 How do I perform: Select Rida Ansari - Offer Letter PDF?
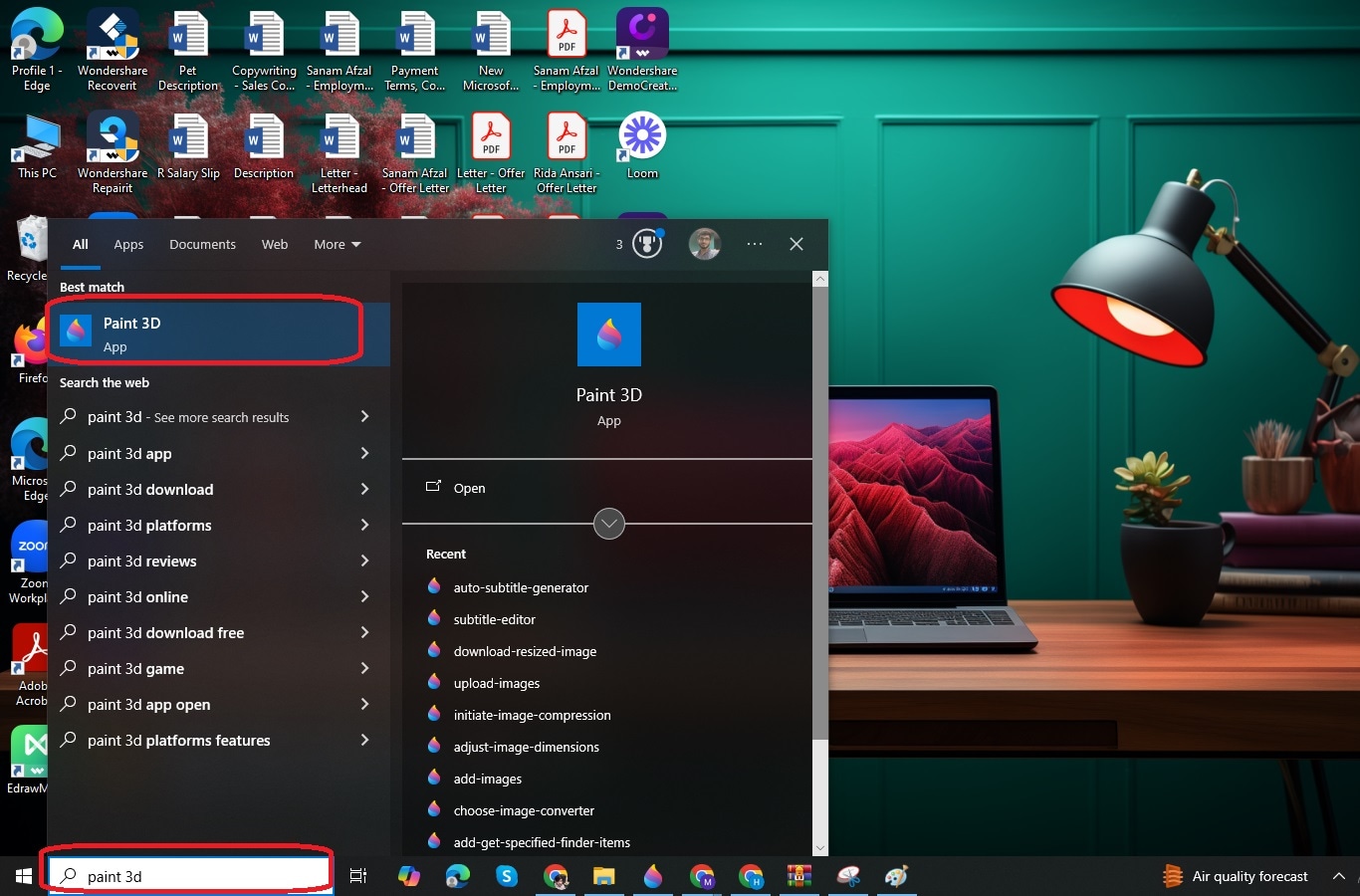pyautogui.click(x=567, y=152)
